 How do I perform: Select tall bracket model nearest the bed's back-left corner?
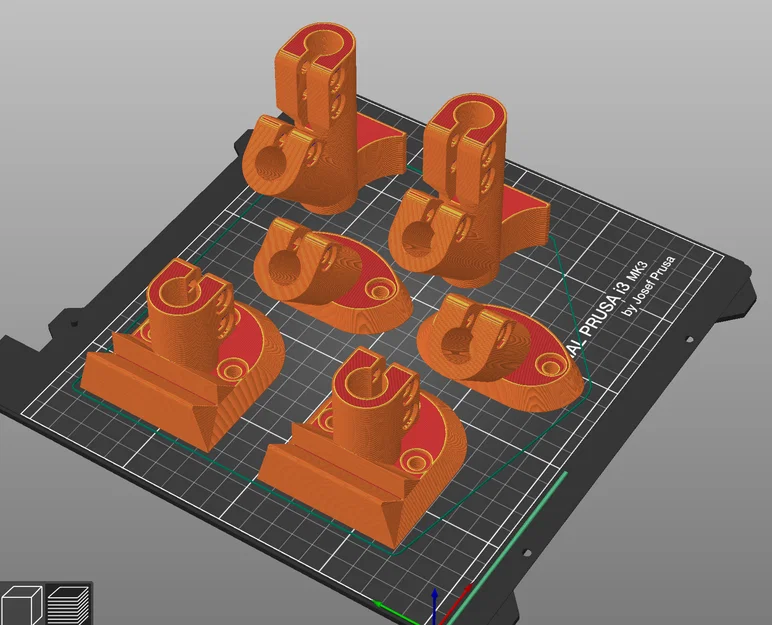tap(322, 118)
